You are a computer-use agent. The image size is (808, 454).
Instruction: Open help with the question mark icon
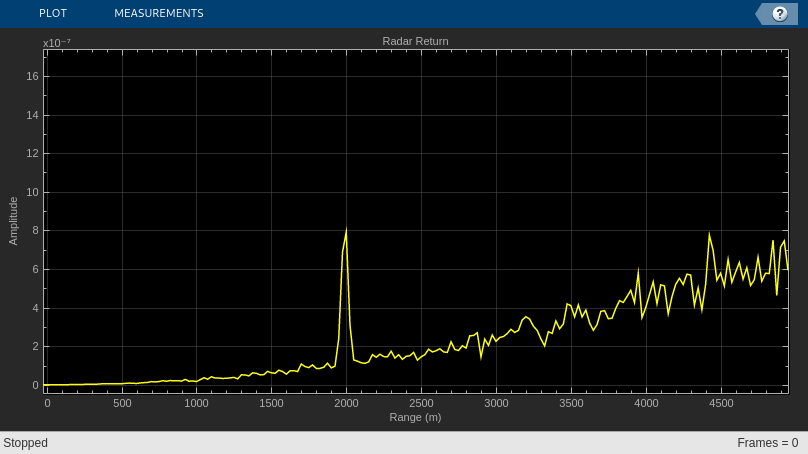(780, 14)
